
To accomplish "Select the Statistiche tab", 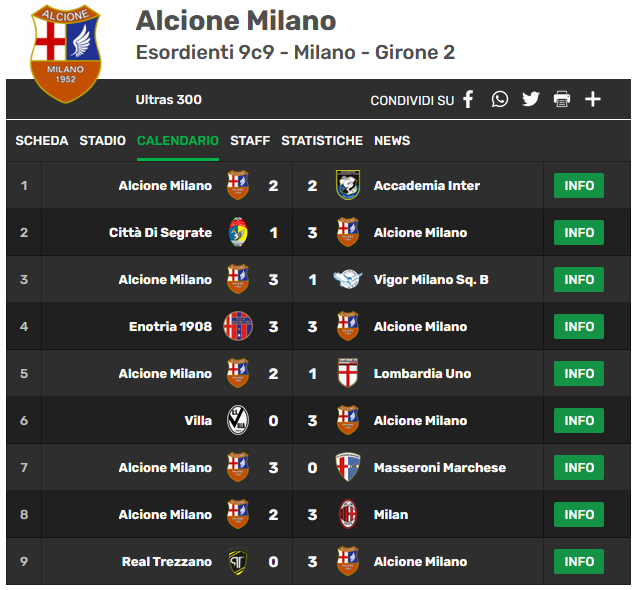I will point(322,141).
